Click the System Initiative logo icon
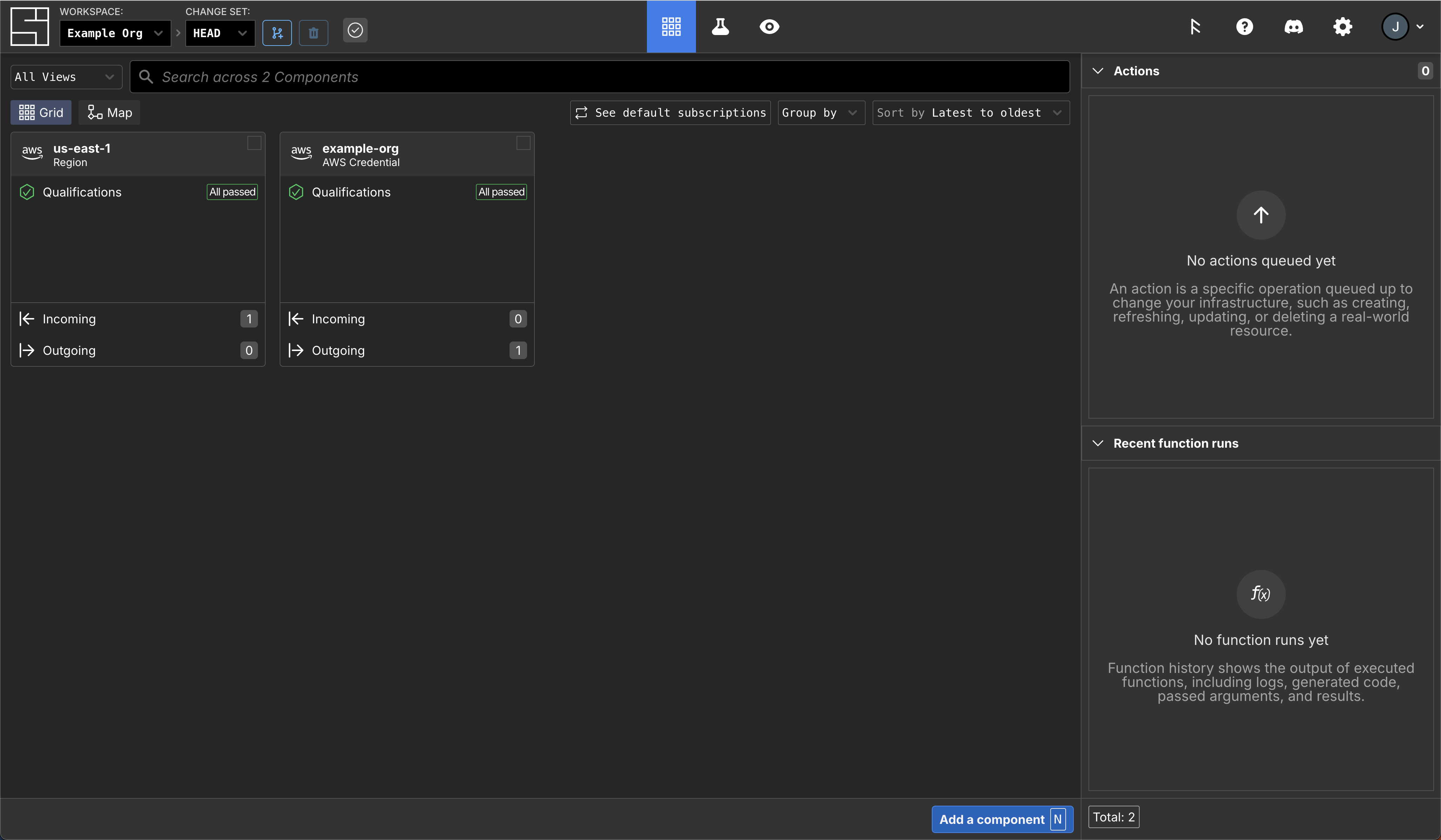 pyautogui.click(x=30, y=26)
